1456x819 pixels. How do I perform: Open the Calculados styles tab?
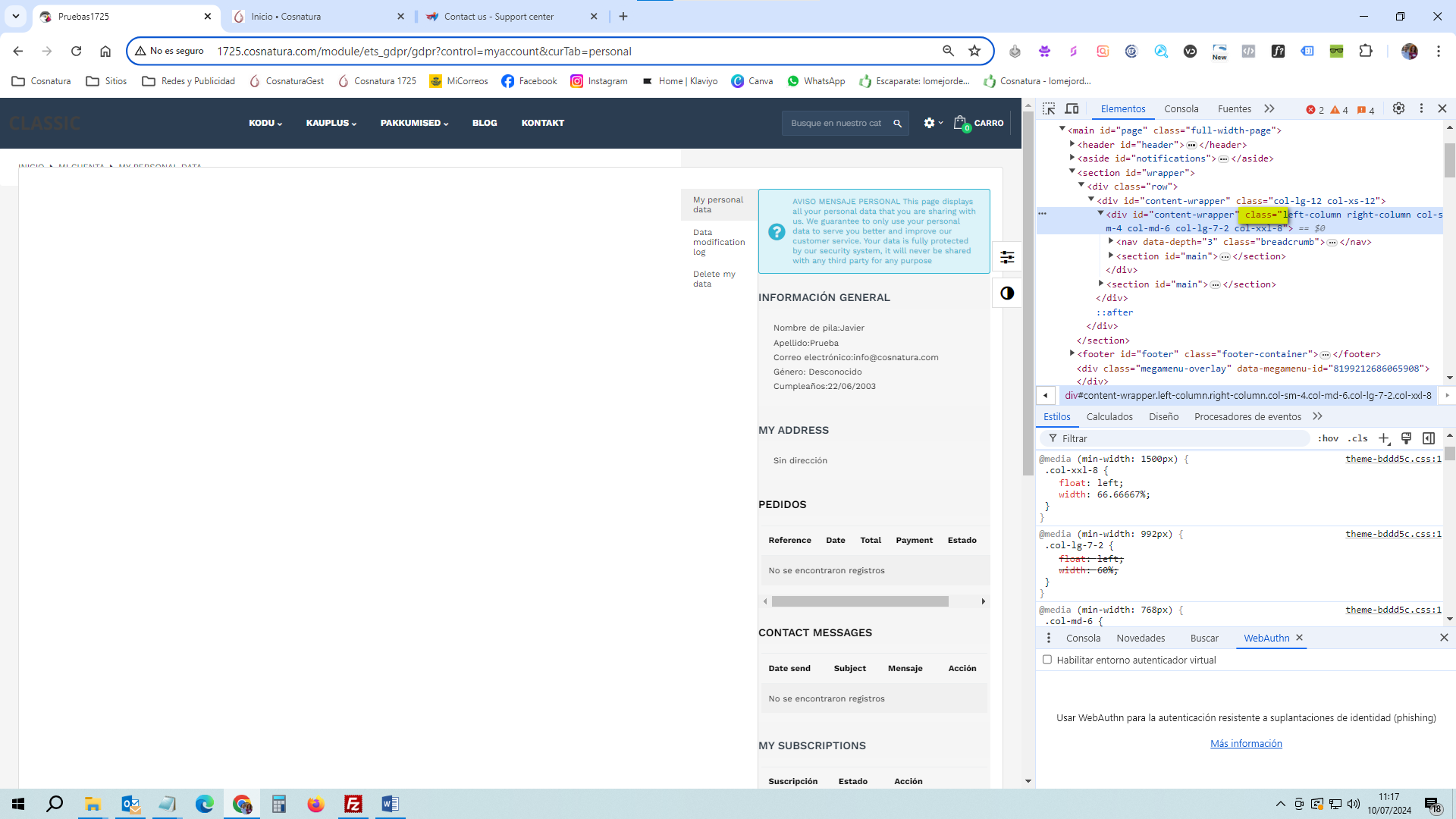(x=1109, y=416)
